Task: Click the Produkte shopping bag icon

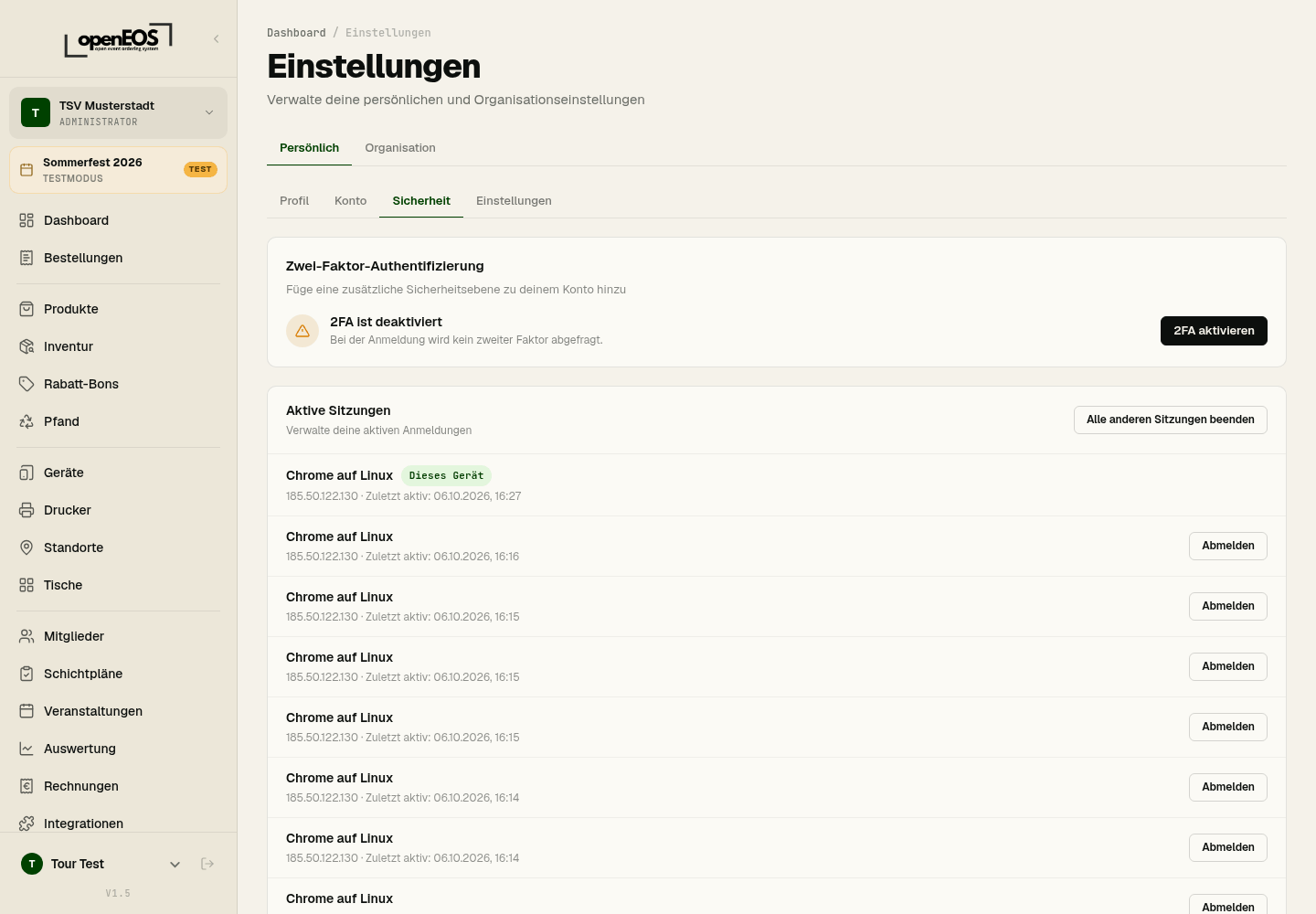Action: pyautogui.click(x=27, y=309)
